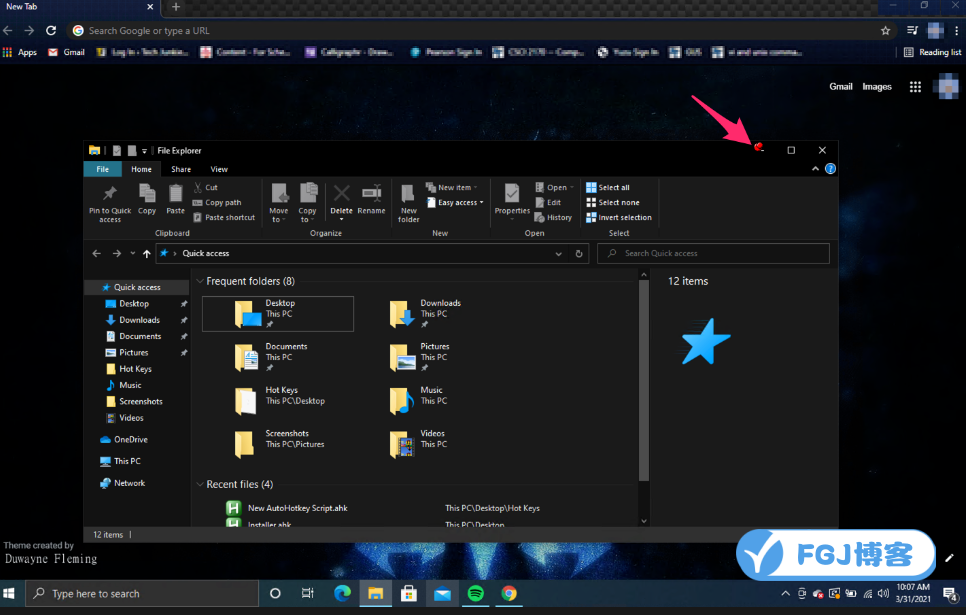The height and width of the screenshot is (615, 966).
Task: Open a new Chrome tab
Action: 176,7
